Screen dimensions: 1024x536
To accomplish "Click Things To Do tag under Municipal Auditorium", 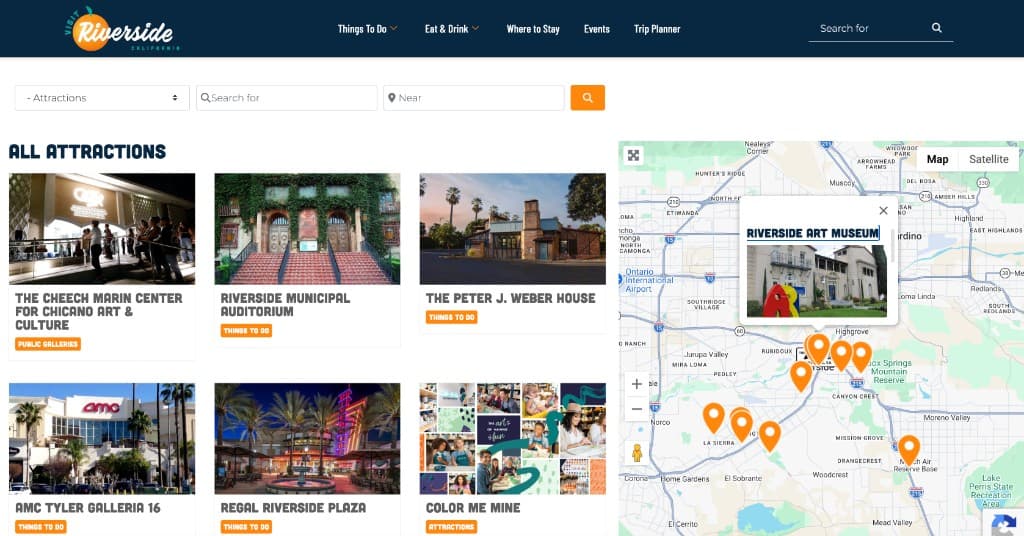I will click(246, 330).
